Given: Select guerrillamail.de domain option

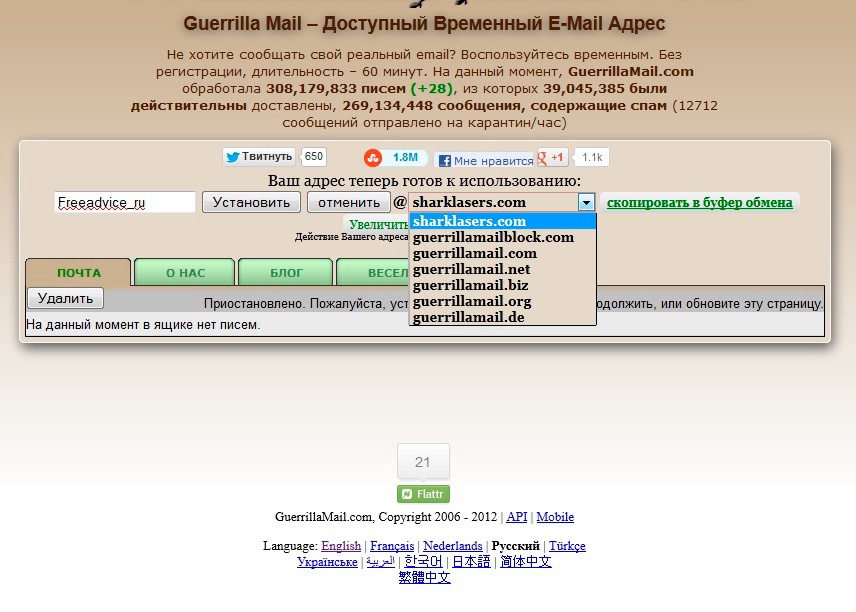Looking at the screenshot, I should pyautogui.click(x=502, y=317).
